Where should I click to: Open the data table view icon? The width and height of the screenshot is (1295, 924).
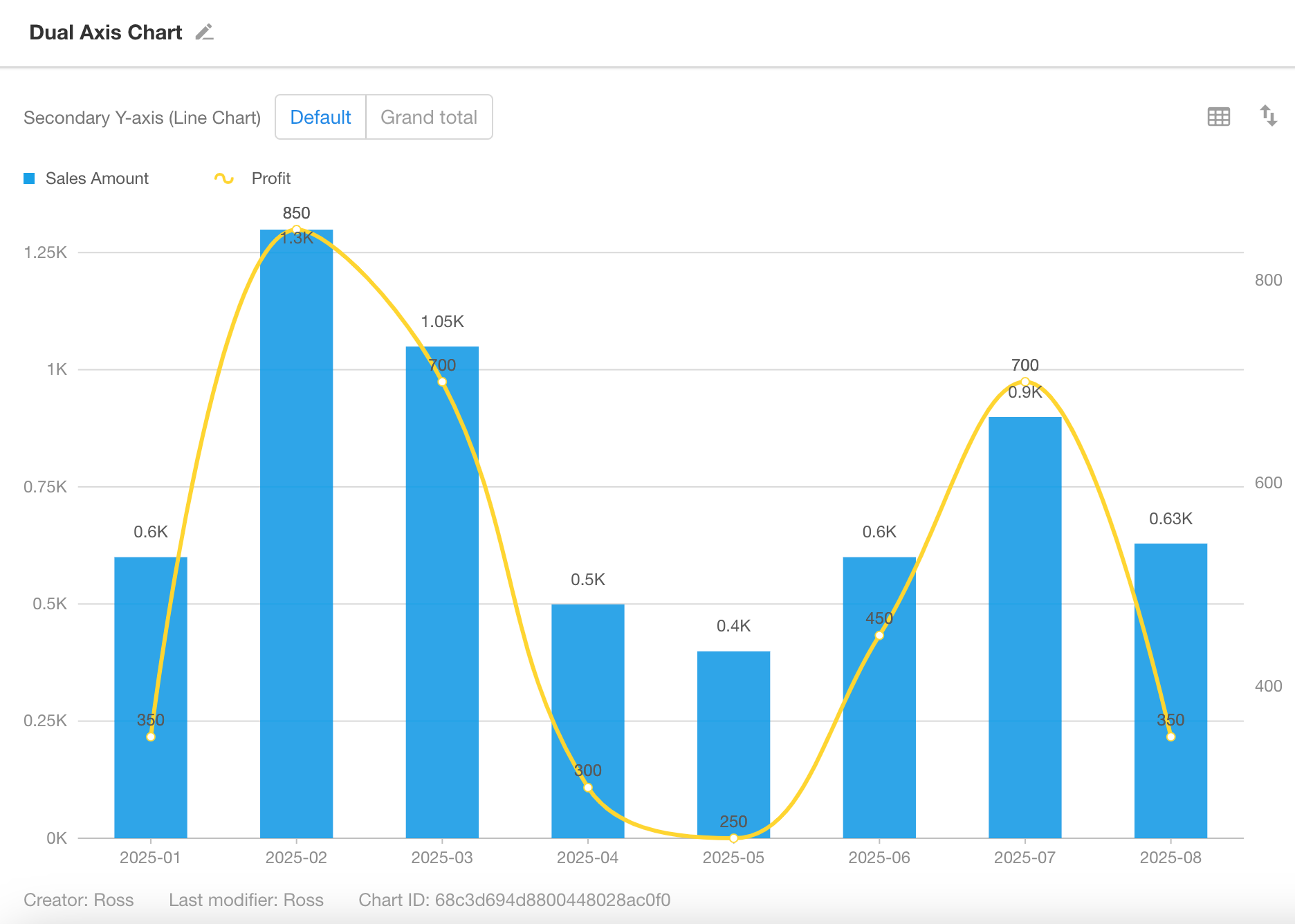click(1218, 117)
